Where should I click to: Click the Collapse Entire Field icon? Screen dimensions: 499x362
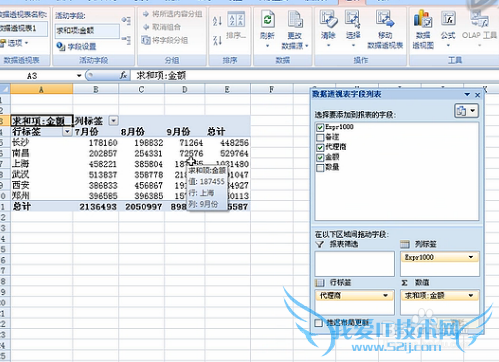tap(126, 40)
